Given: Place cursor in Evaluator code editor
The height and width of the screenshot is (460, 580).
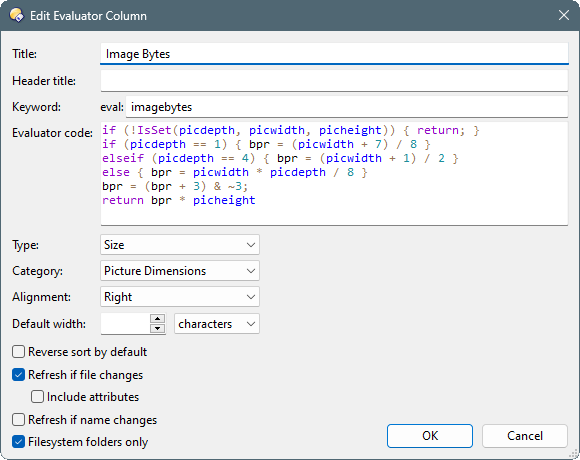Looking at the screenshot, I should (334, 173).
